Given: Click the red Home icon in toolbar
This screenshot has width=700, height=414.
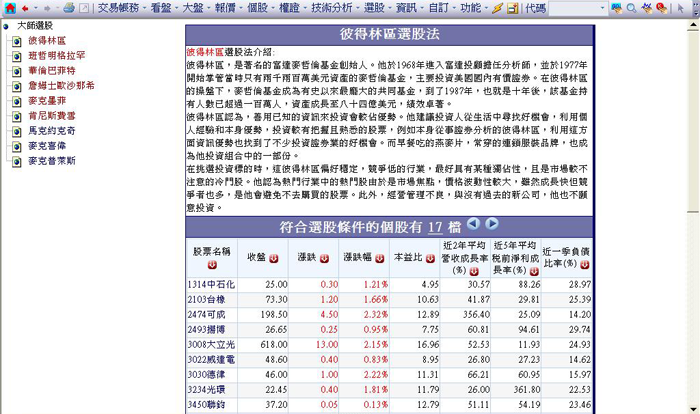Looking at the screenshot, I should pyautogui.click(x=10, y=8).
